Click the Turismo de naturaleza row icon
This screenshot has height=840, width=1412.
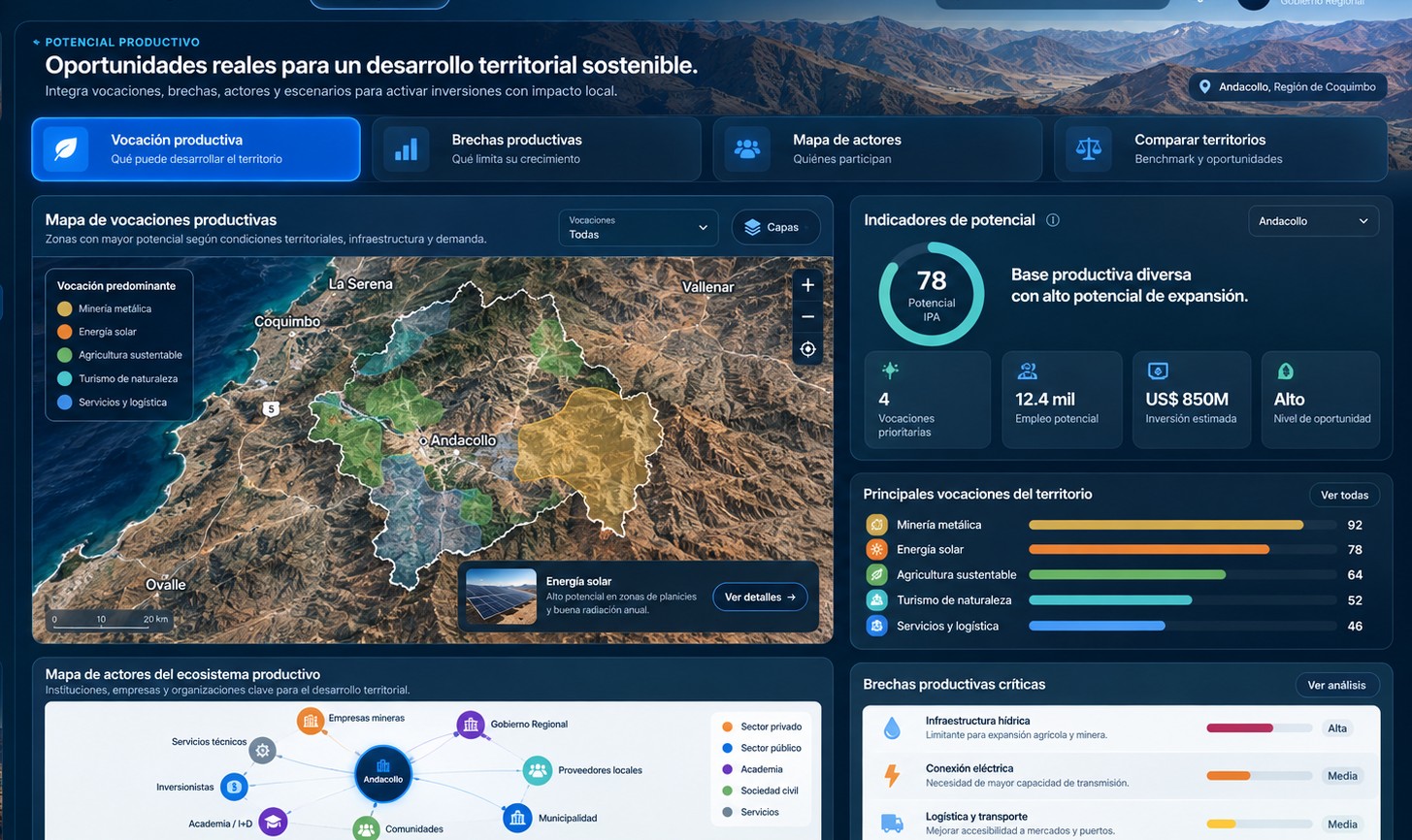pyautogui.click(x=877, y=600)
